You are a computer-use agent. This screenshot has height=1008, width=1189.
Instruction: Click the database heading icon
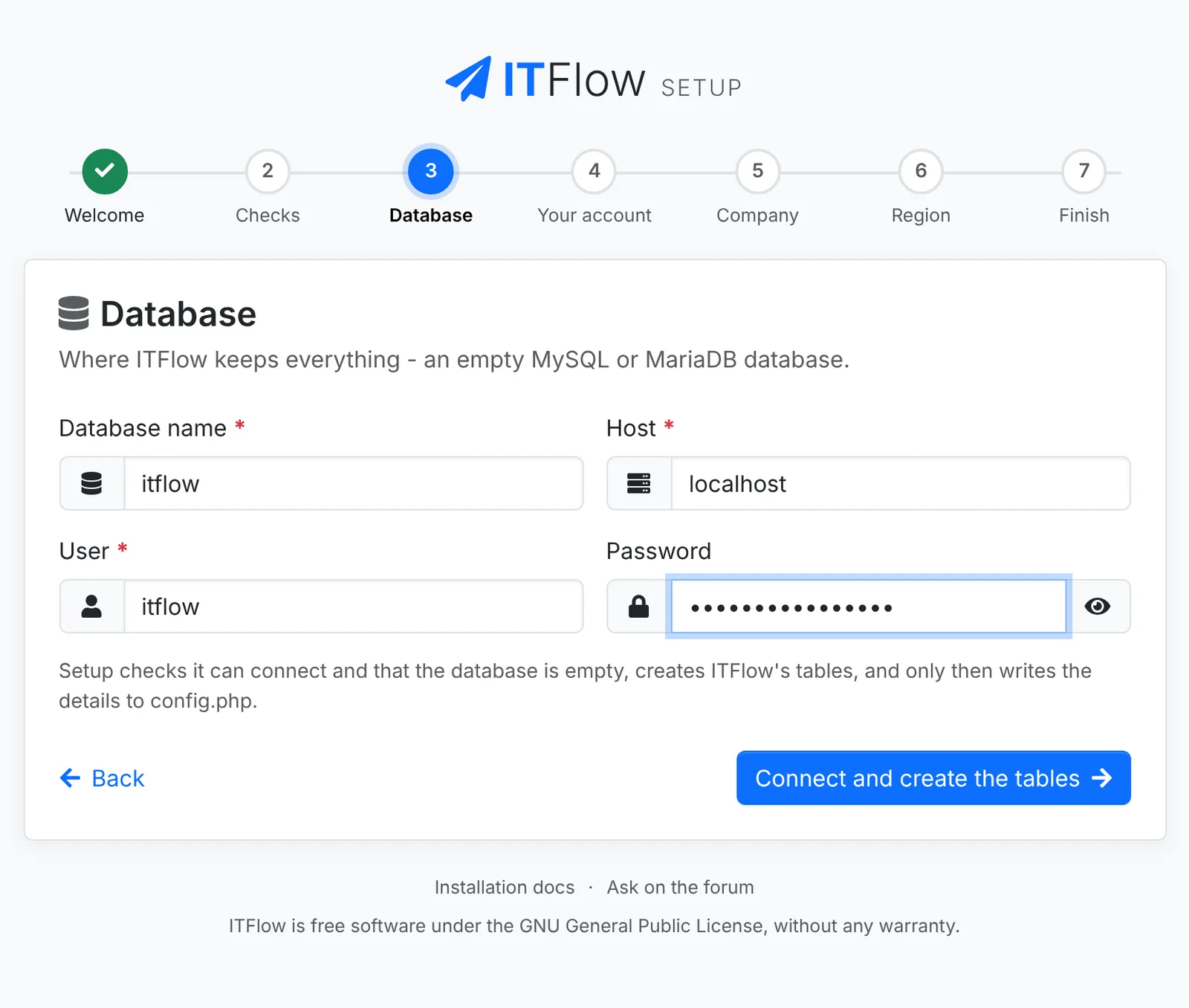(x=74, y=314)
